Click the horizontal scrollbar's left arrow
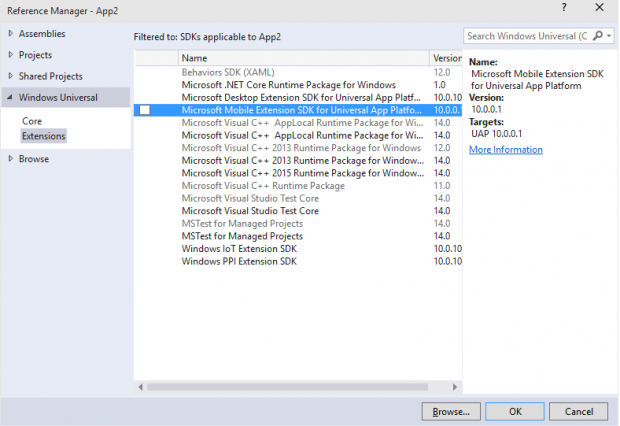Screen dimensions: 620x426 (x=140, y=385)
